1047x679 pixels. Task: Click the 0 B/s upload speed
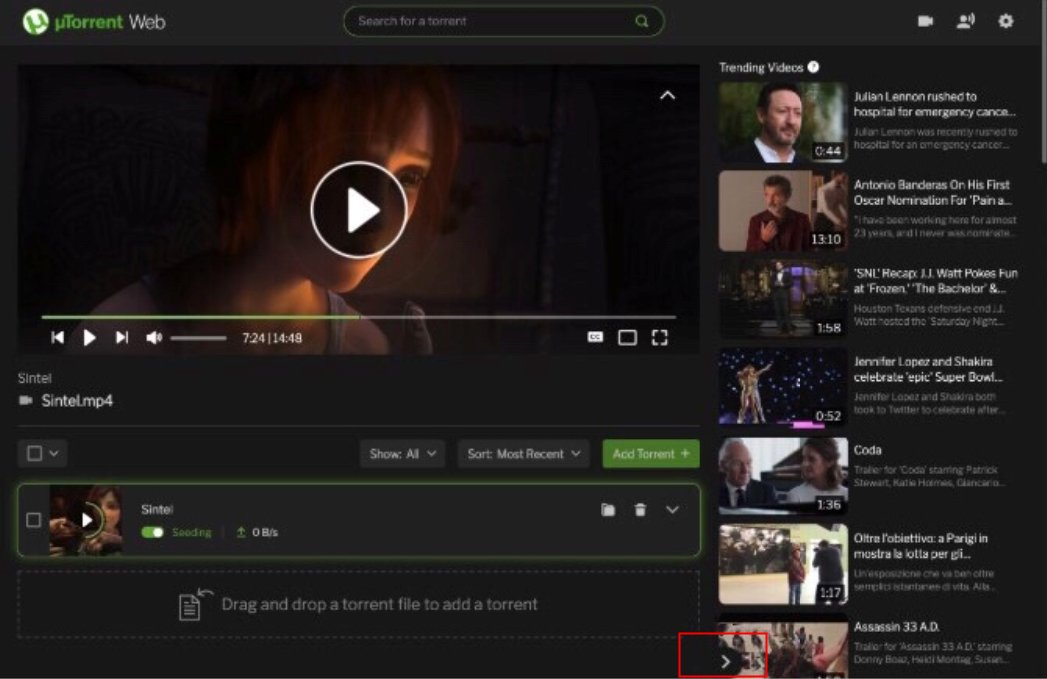(x=265, y=533)
